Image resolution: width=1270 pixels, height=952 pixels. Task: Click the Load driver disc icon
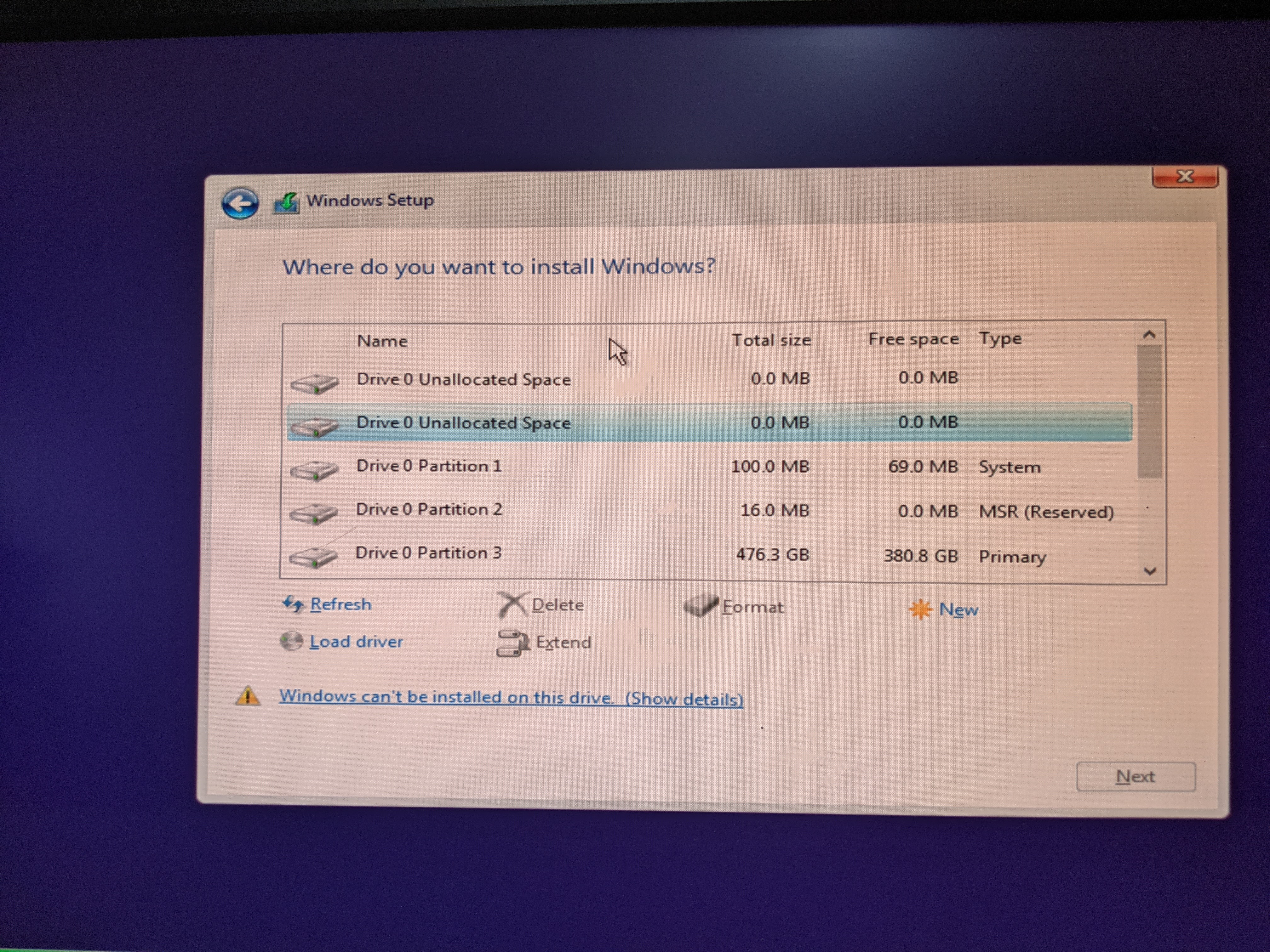292,641
